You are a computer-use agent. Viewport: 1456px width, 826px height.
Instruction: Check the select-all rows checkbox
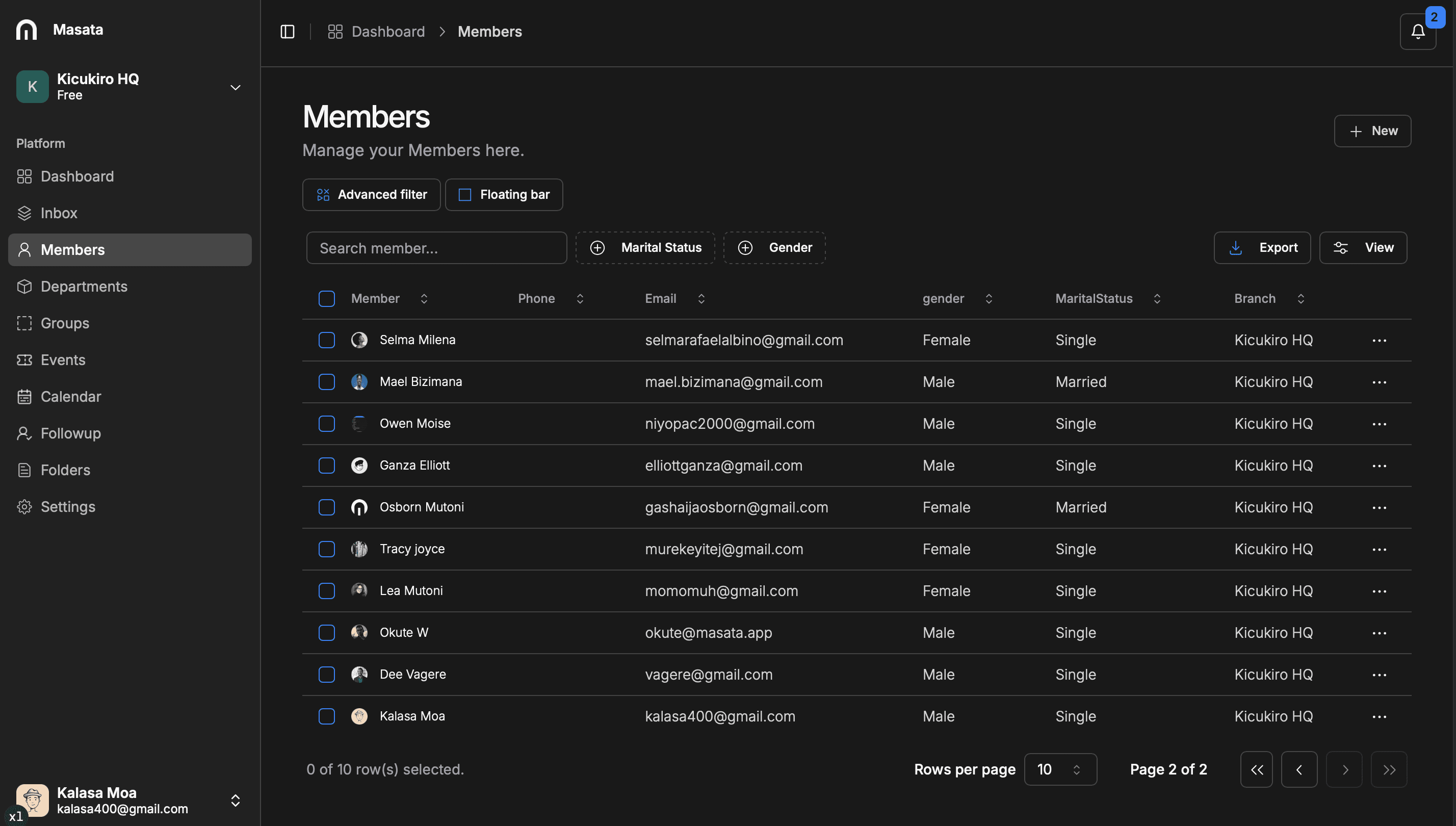tap(327, 298)
